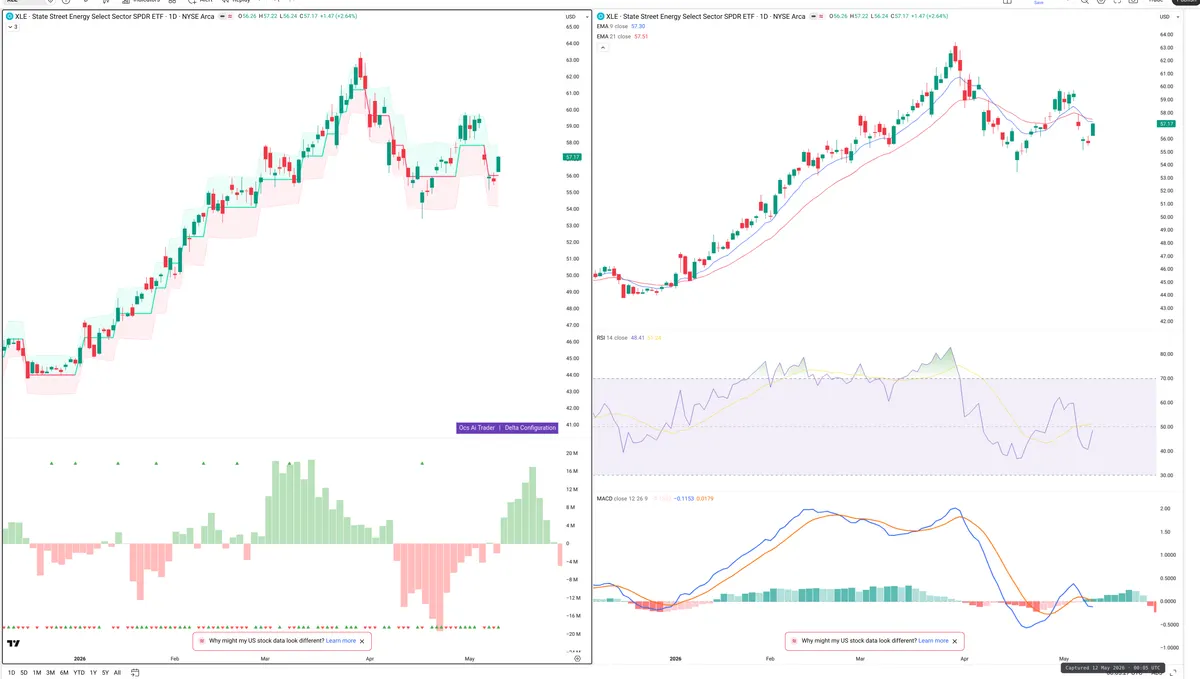Select the All time range

[x=117, y=673]
